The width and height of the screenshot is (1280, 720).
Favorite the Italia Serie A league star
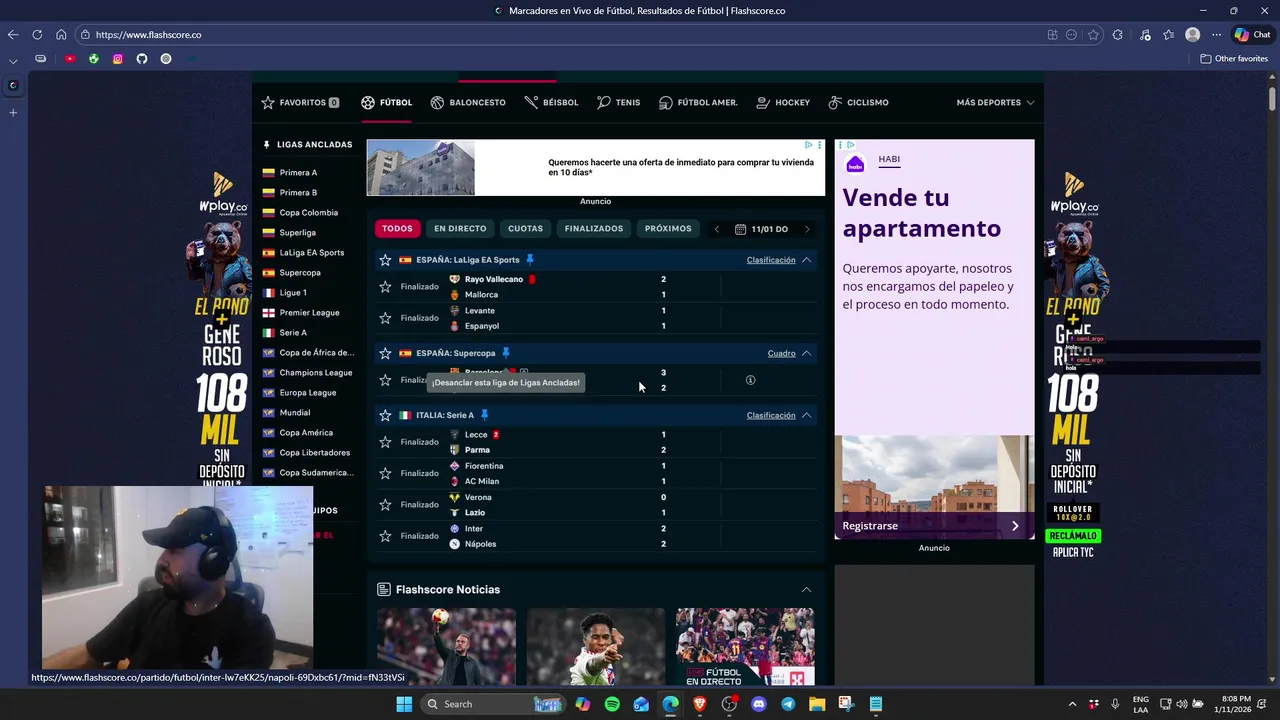[385, 415]
